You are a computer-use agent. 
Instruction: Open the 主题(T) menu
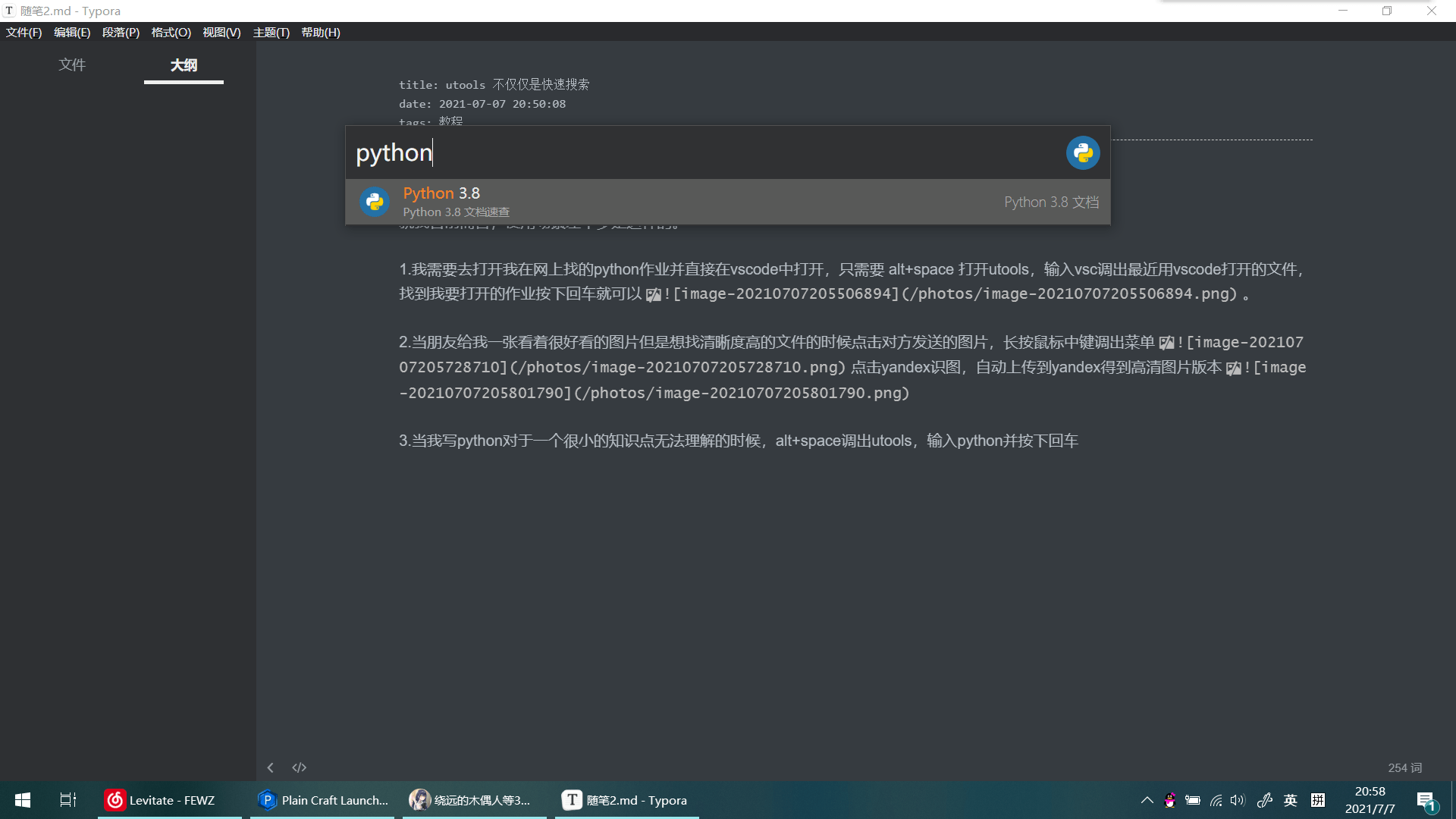click(271, 33)
